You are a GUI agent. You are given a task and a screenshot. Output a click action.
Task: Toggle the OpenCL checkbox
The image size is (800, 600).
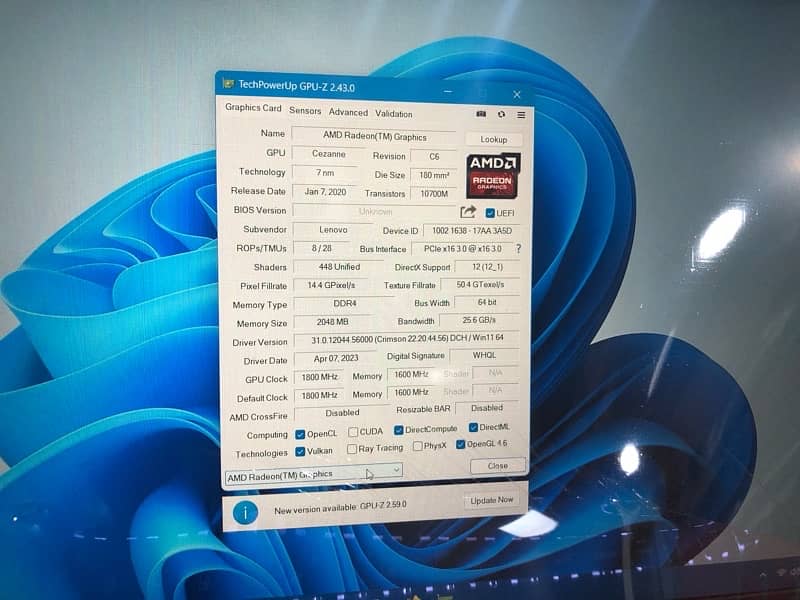300,435
